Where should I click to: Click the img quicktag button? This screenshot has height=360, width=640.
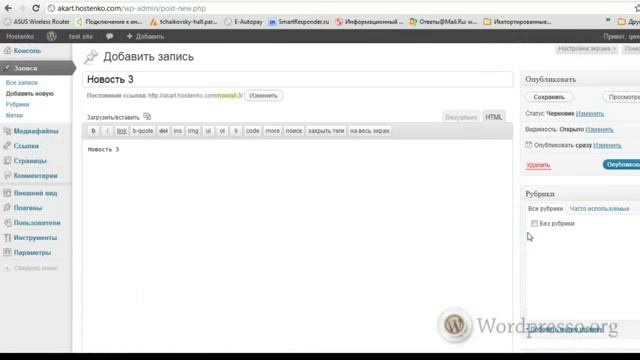[193, 131]
